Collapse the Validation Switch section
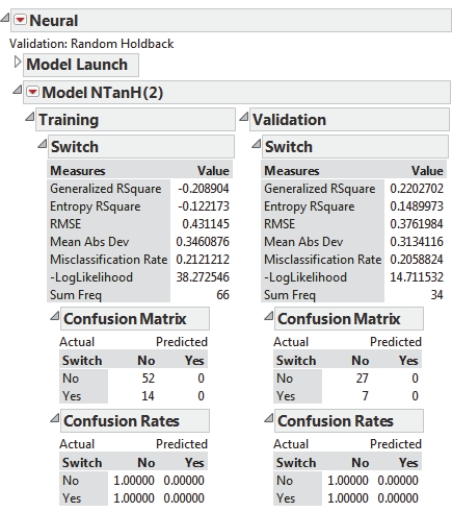The height and width of the screenshot is (512, 452). click(256, 144)
